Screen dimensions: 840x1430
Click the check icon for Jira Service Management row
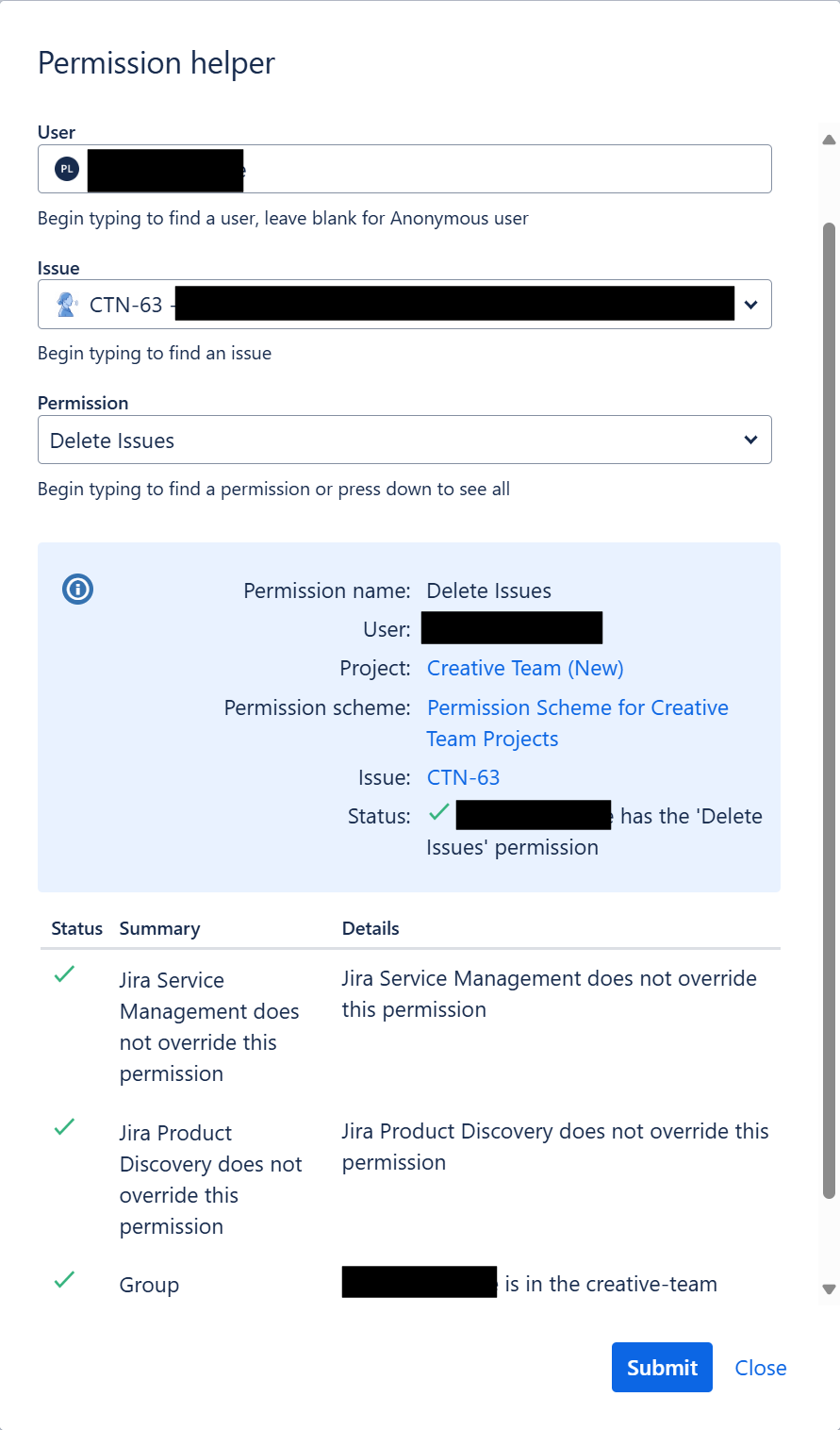(64, 974)
